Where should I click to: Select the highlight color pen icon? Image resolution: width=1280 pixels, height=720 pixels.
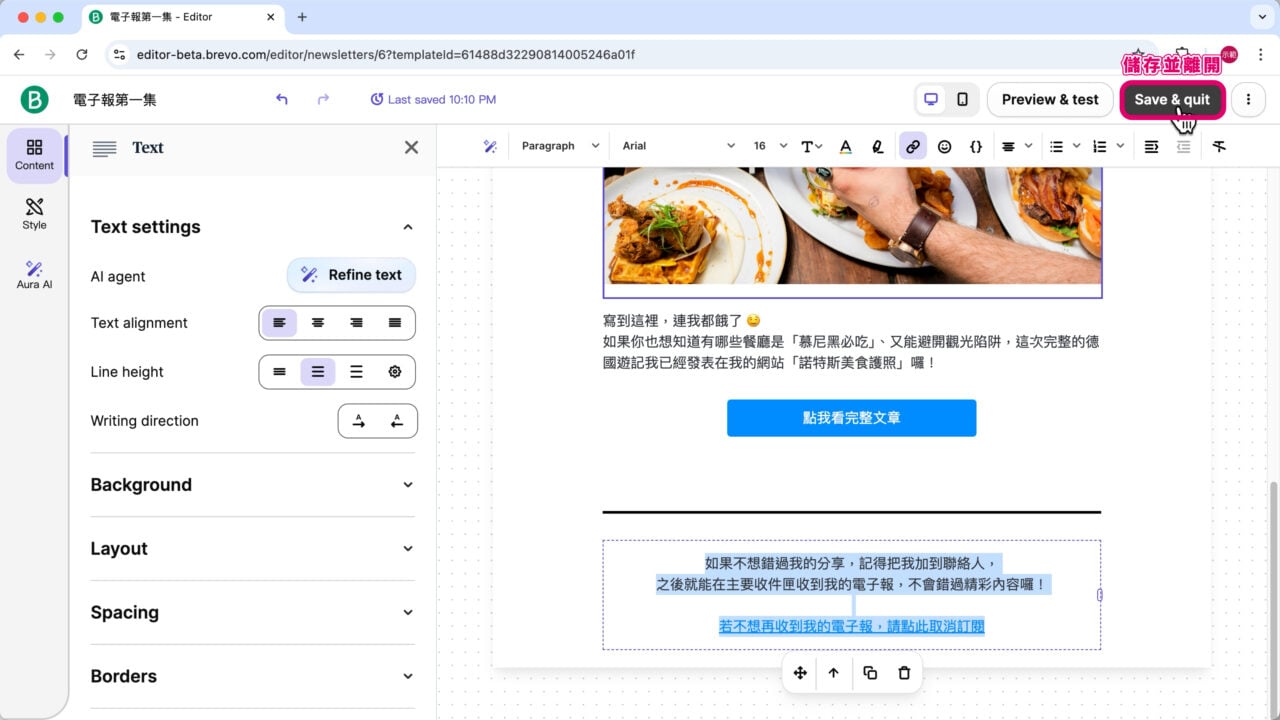point(877,146)
